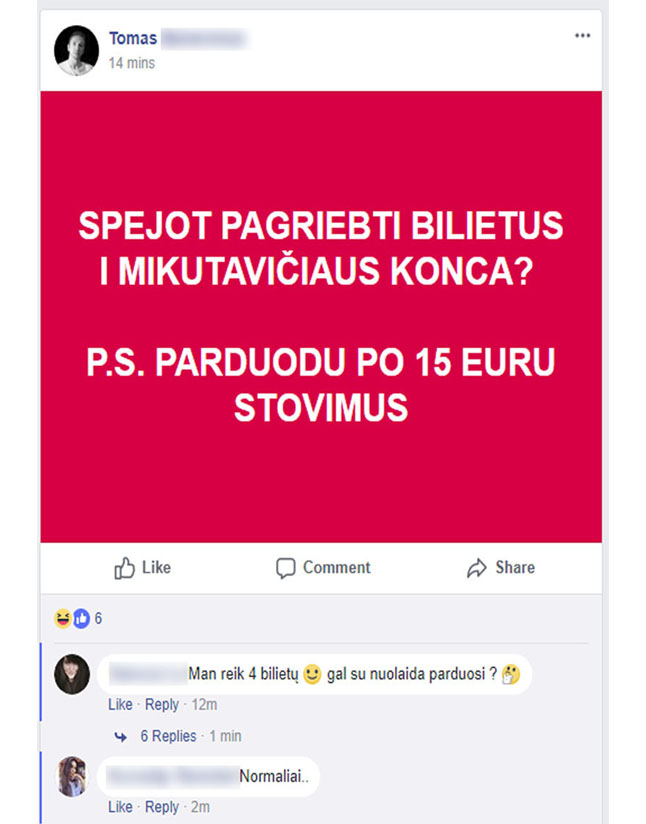Click the blue Like reaction icon
Viewport: 646px width, 824px height.
[81, 619]
